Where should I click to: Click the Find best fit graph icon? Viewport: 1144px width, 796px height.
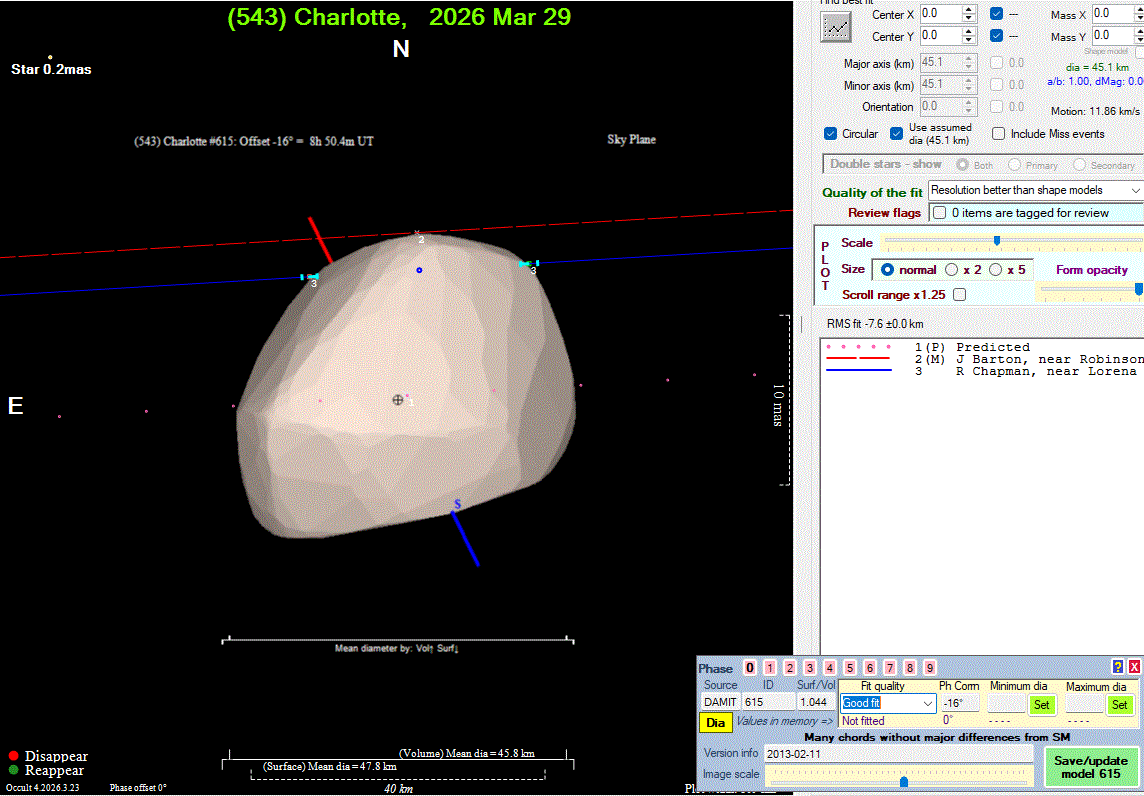click(835, 28)
